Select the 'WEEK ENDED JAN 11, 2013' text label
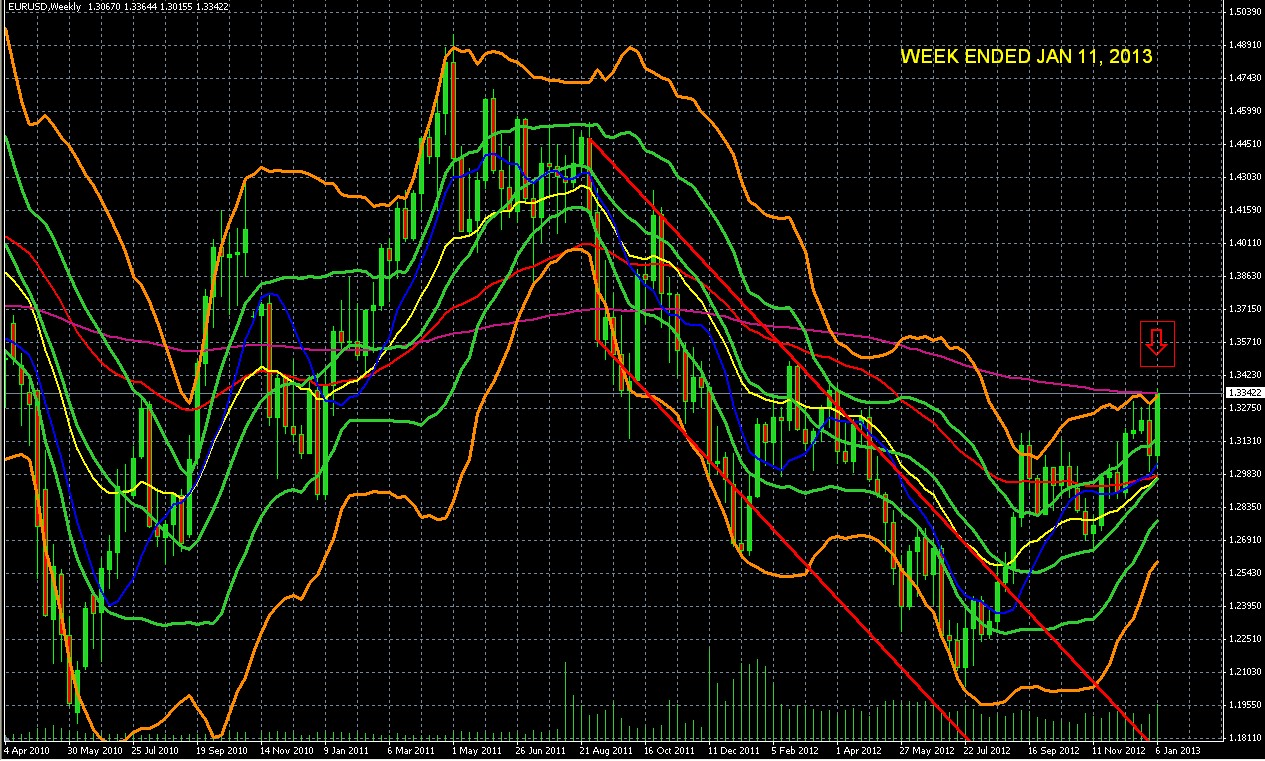The image size is (1265, 761). [x=1026, y=57]
